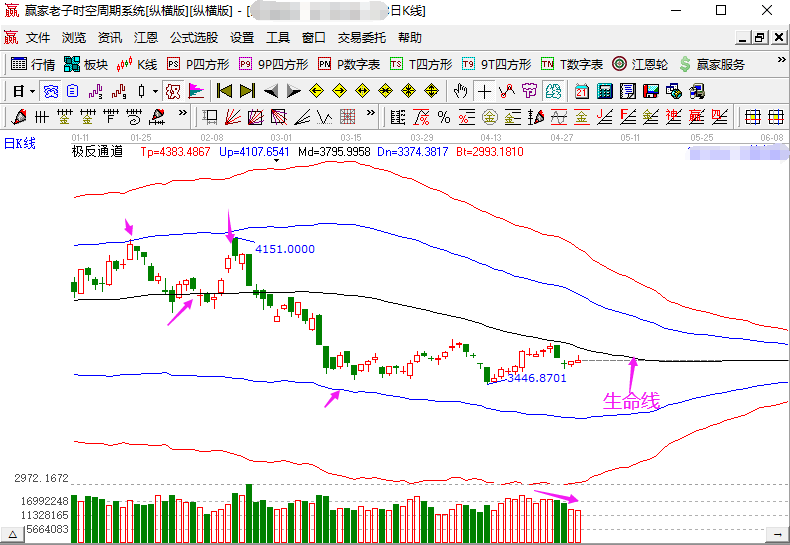This screenshot has width=790, height=545.
Task: Open the 交易委托 menu
Action: coord(361,38)
